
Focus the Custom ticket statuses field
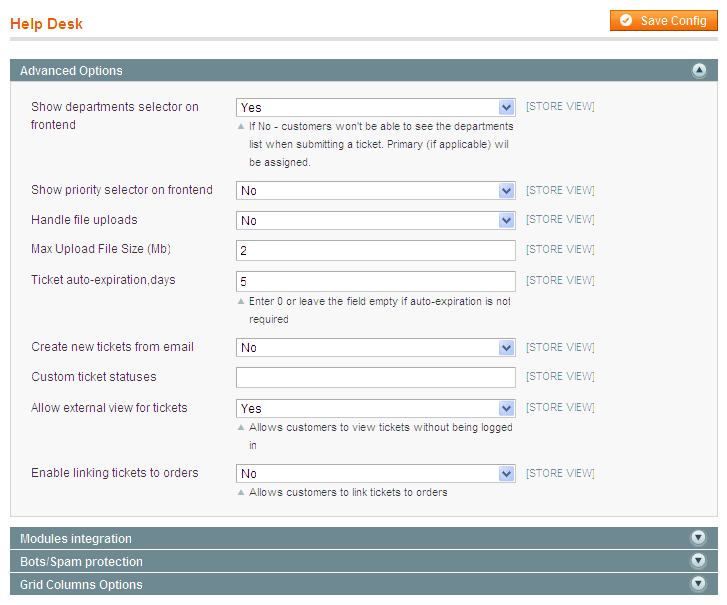tap(376, 377)
